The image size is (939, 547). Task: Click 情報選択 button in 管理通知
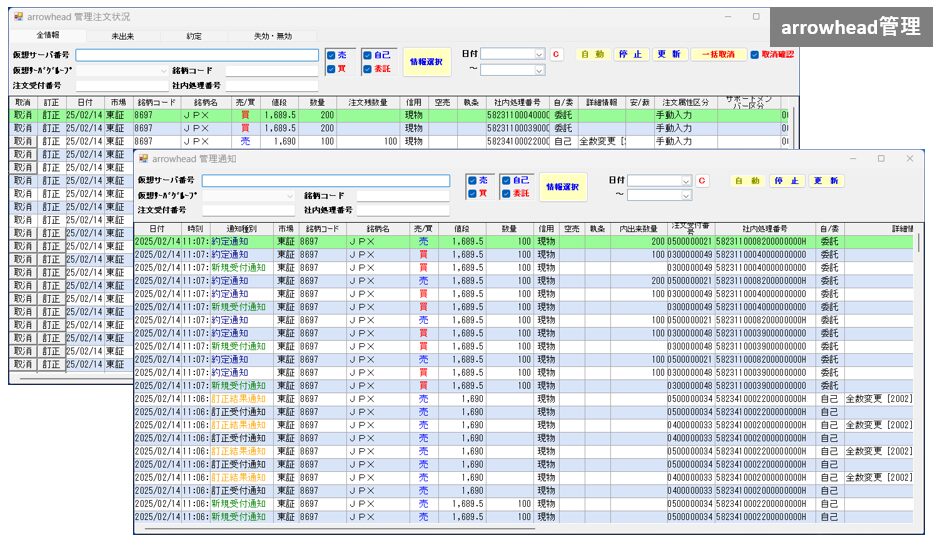click(562, 187)
